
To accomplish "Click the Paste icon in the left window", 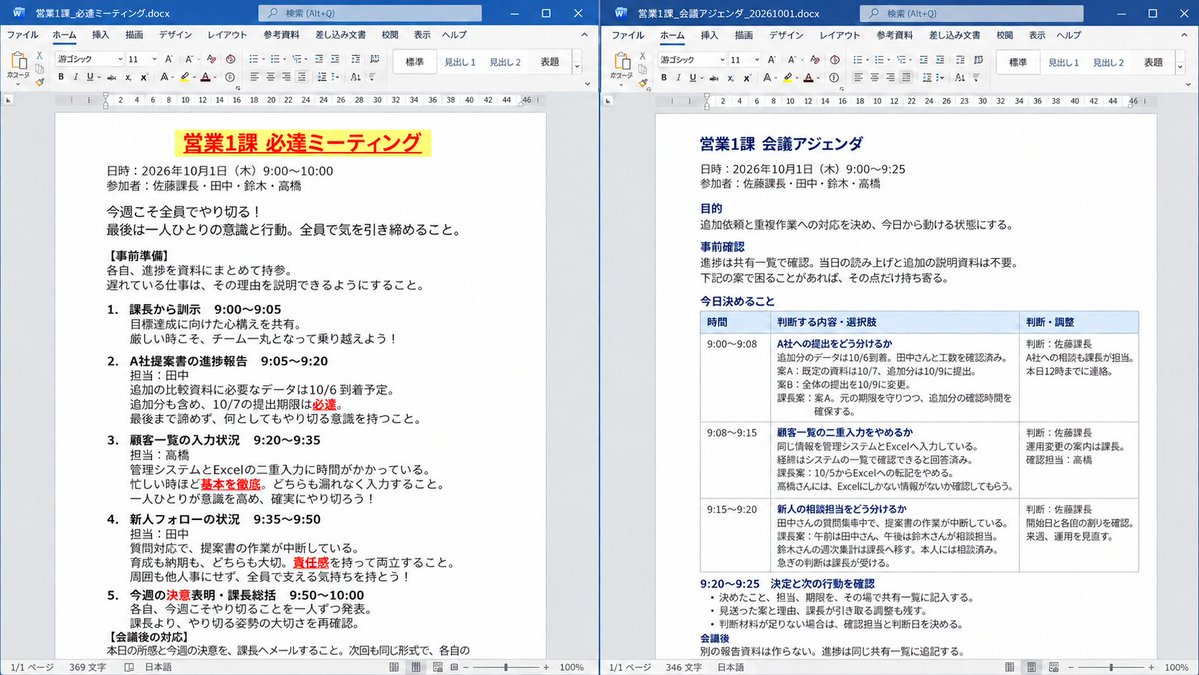I will (18, 61).
